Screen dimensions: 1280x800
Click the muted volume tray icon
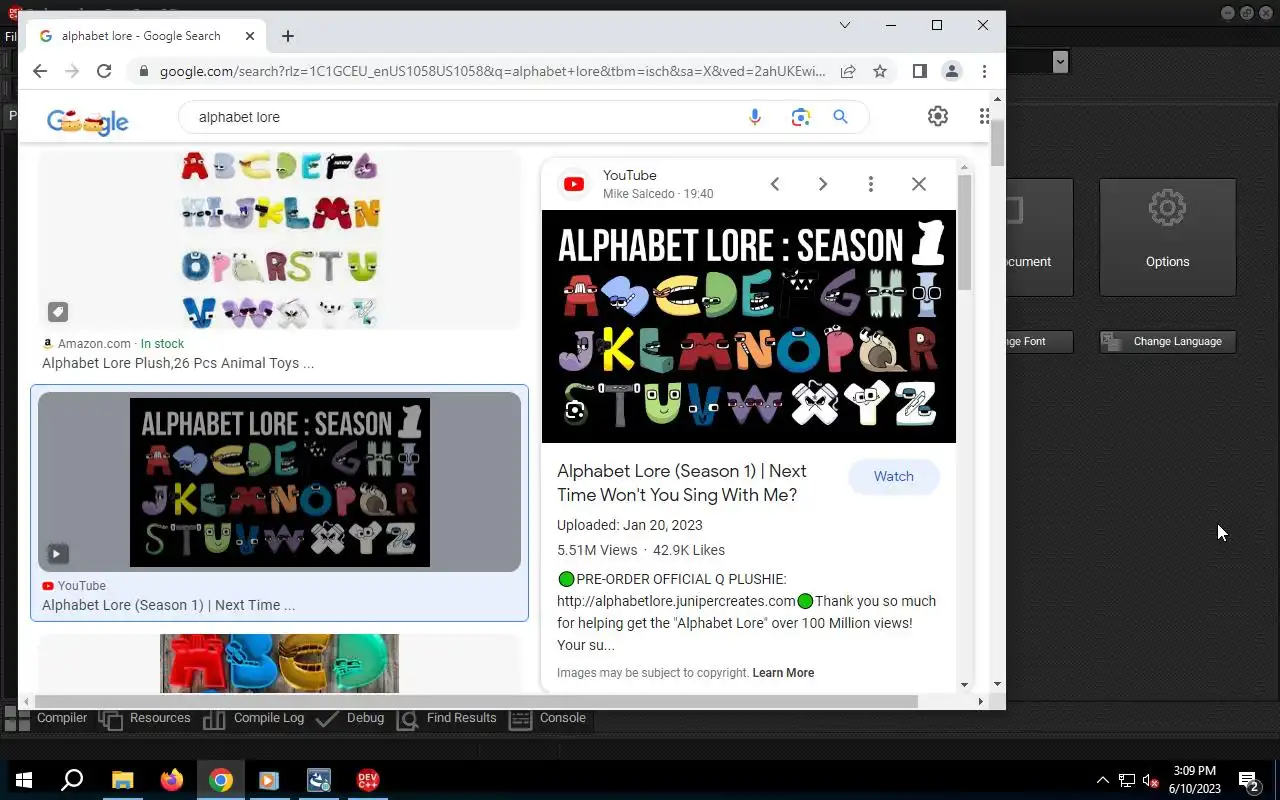pos(1150,781)
